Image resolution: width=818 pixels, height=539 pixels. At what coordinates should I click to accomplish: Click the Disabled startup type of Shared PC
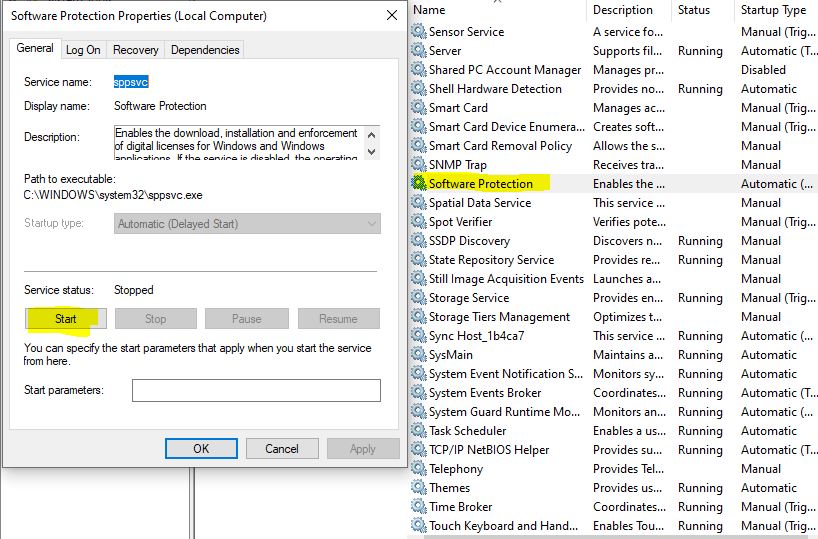763,70
